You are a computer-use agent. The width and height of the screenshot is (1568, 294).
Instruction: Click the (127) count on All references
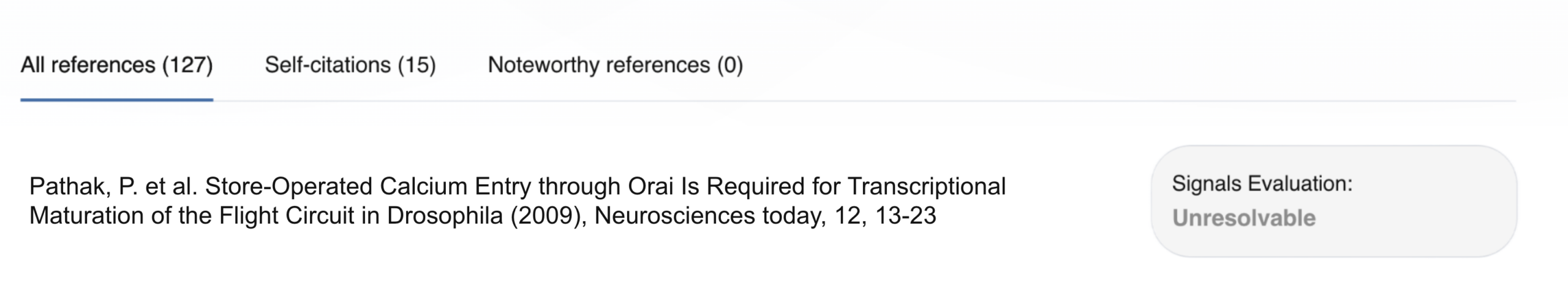pyautogui.click(x=187, y=65)
